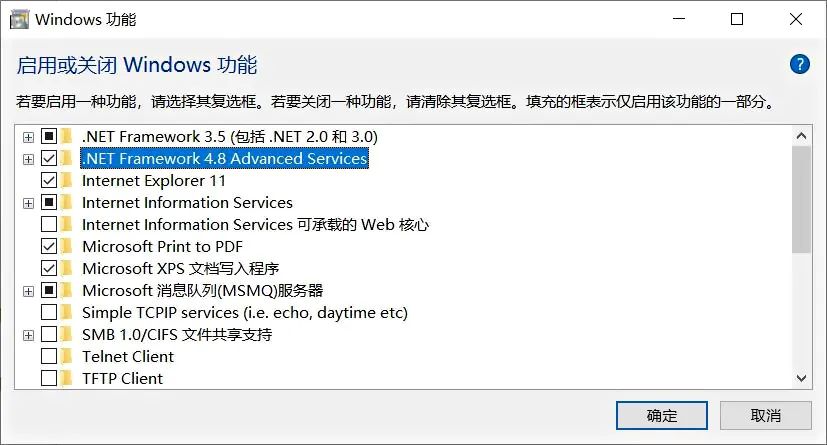This screenshot has height=445, width=827.
Task: Click the 确定 button
Action: [x=662, y=415]
